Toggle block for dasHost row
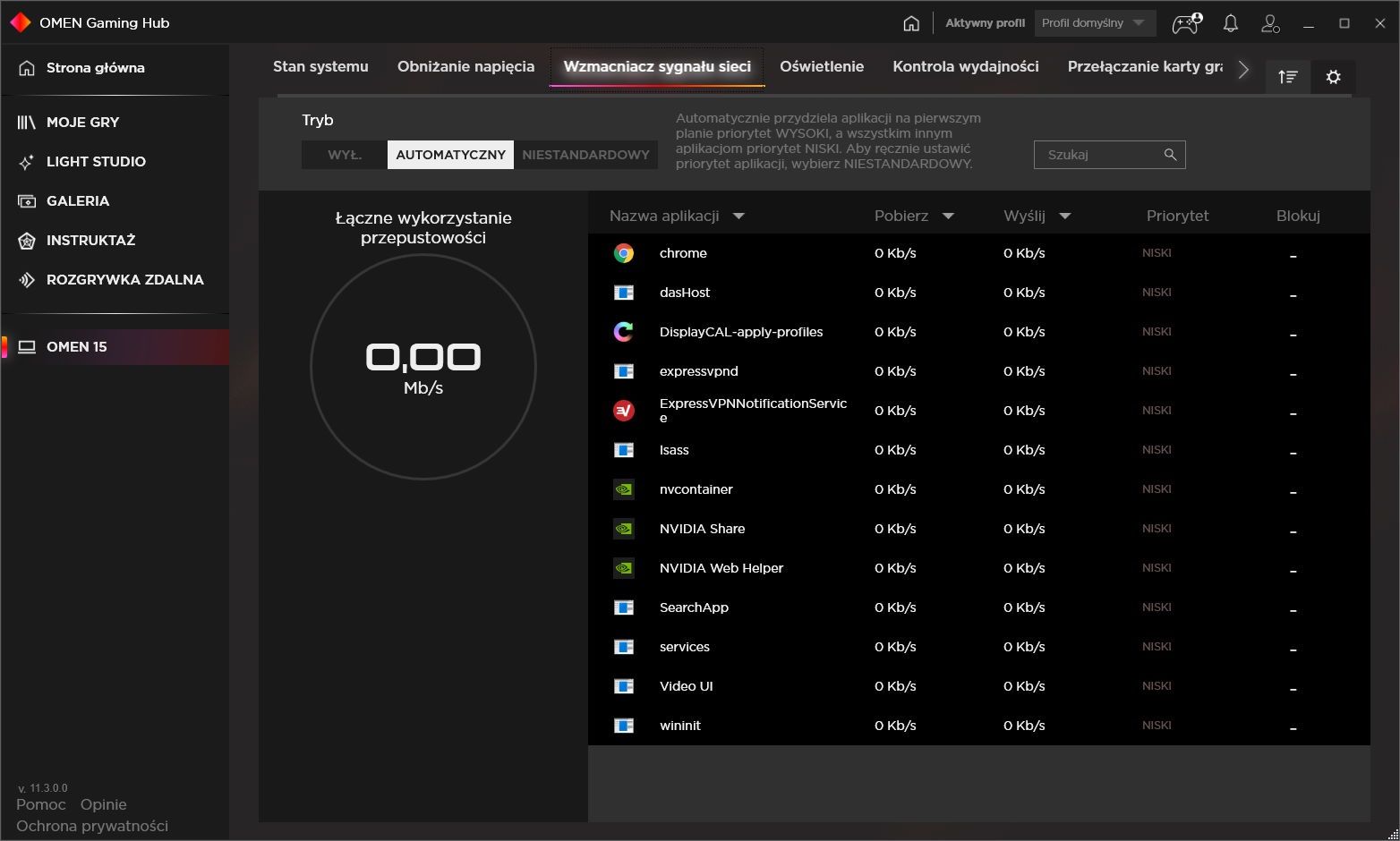 pos(1293,296)
